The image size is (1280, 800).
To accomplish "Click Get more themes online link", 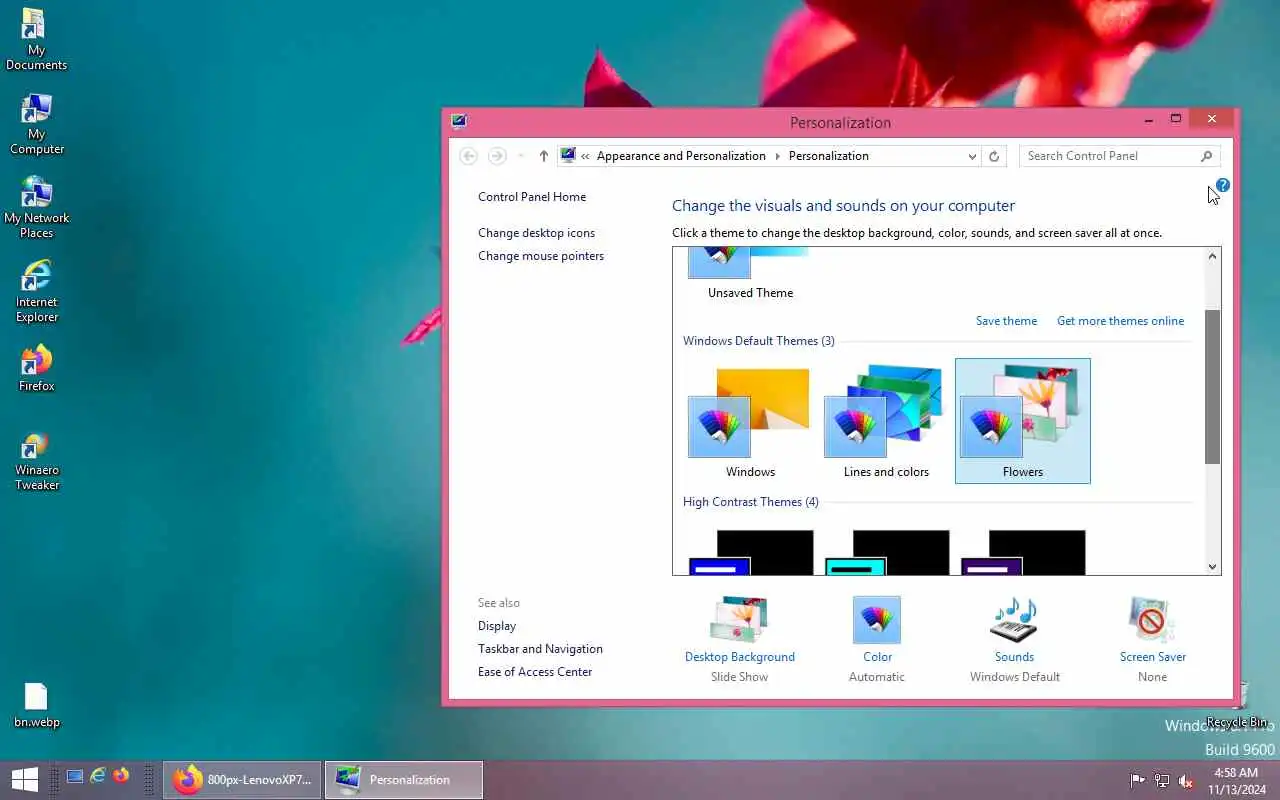I will click(1120, 321).
